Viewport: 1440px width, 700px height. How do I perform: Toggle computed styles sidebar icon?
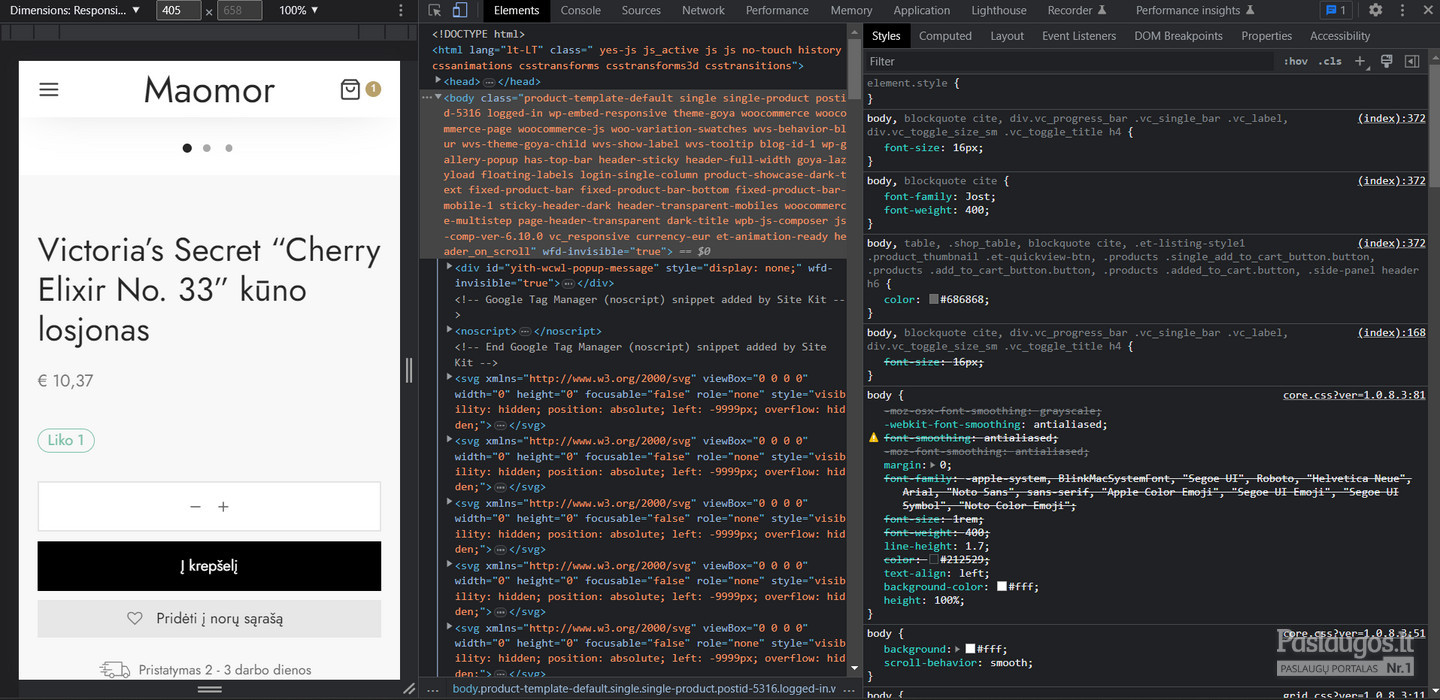(1412, 61)
